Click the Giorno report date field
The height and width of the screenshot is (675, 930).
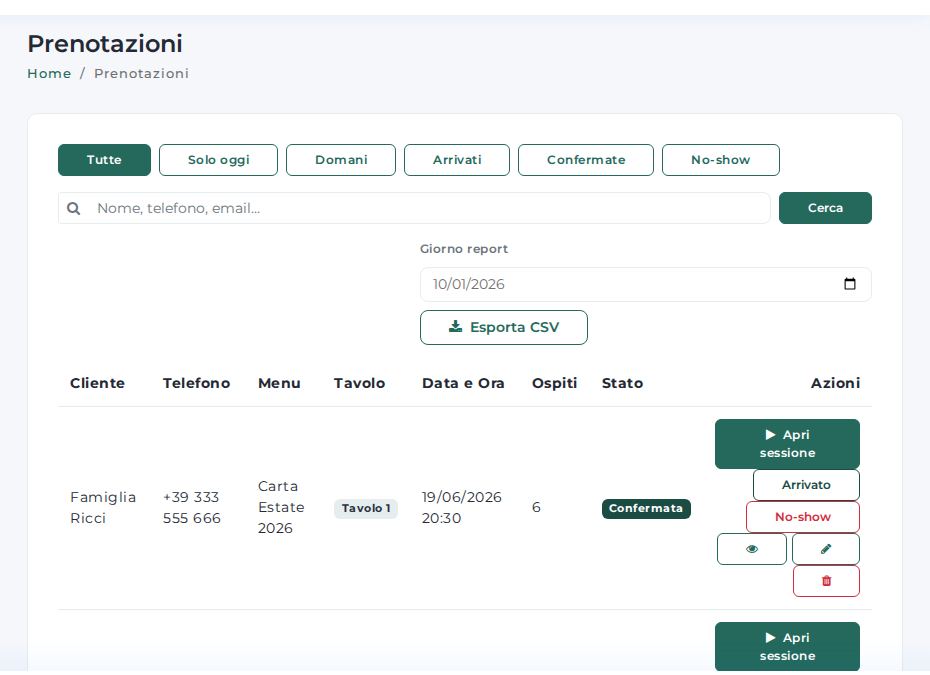(646, 284)
